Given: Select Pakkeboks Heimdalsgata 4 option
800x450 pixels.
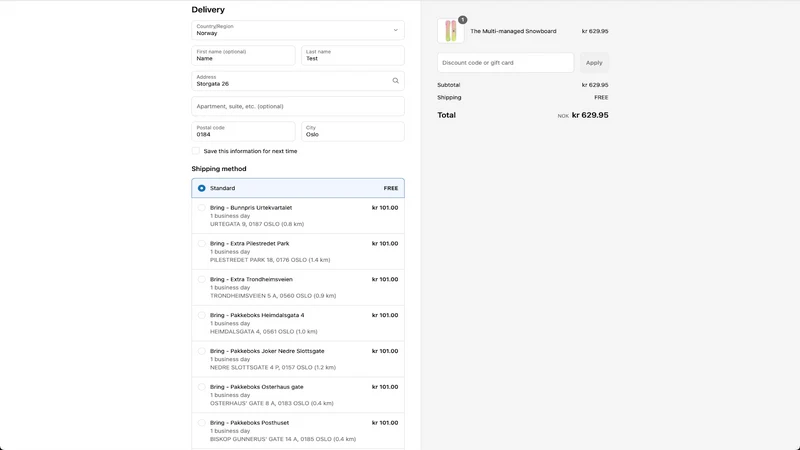Looking at the screenshot, I should (x=298, y=323).
